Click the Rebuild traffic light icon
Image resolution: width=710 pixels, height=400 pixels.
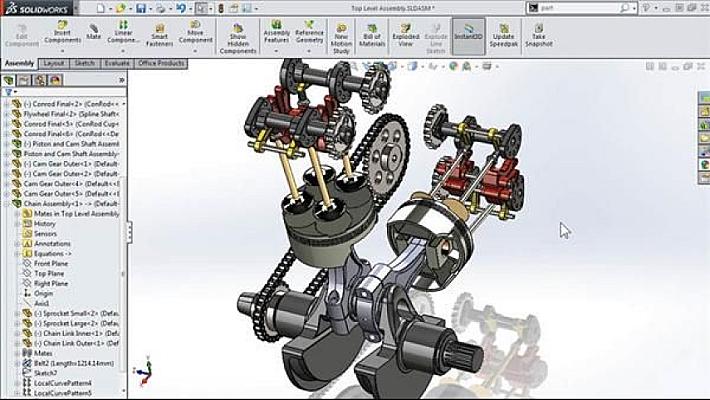[221, 8]
